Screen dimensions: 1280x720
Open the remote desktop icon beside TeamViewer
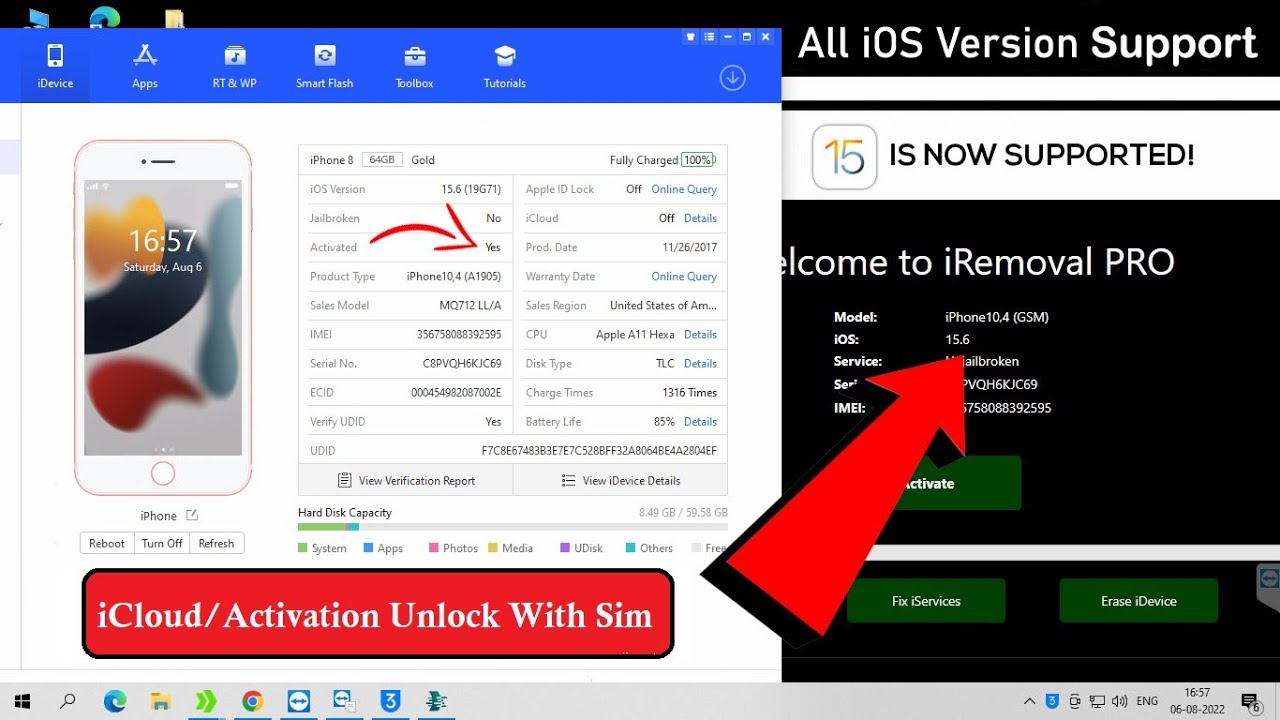pos(344,701)
